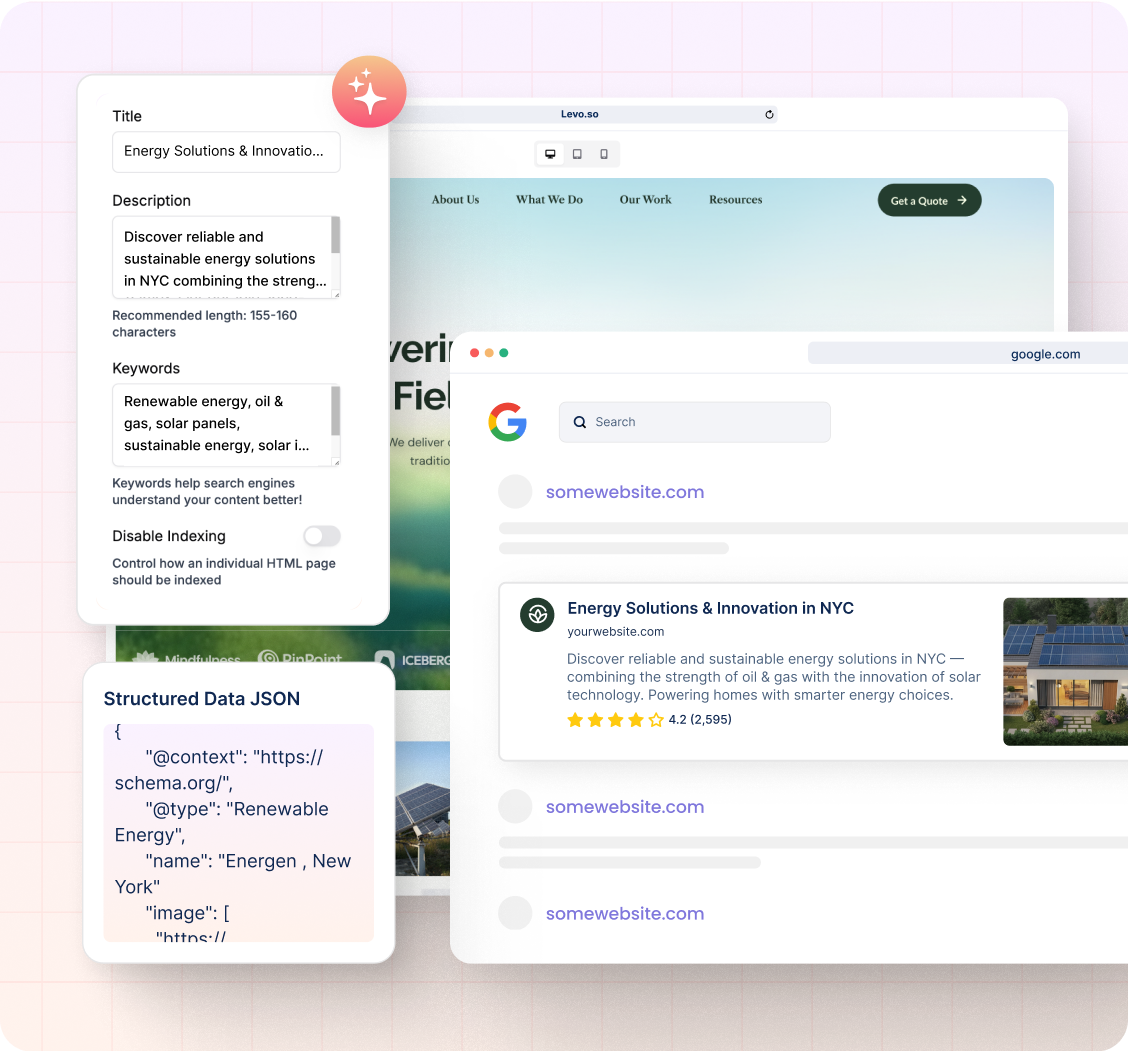Open the About Us menu item

(455, 200)
